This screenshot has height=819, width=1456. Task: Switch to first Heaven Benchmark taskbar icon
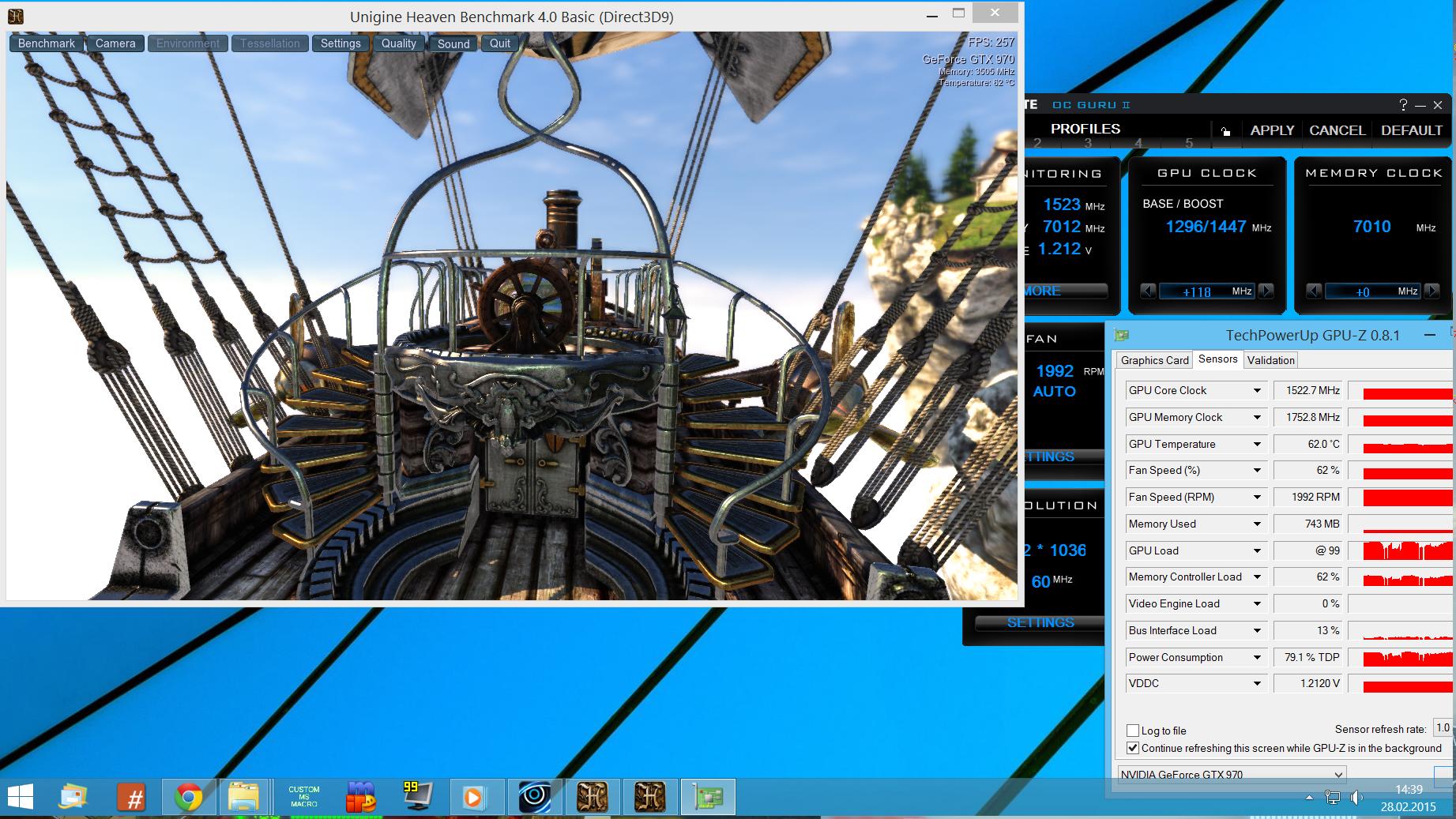592,798
